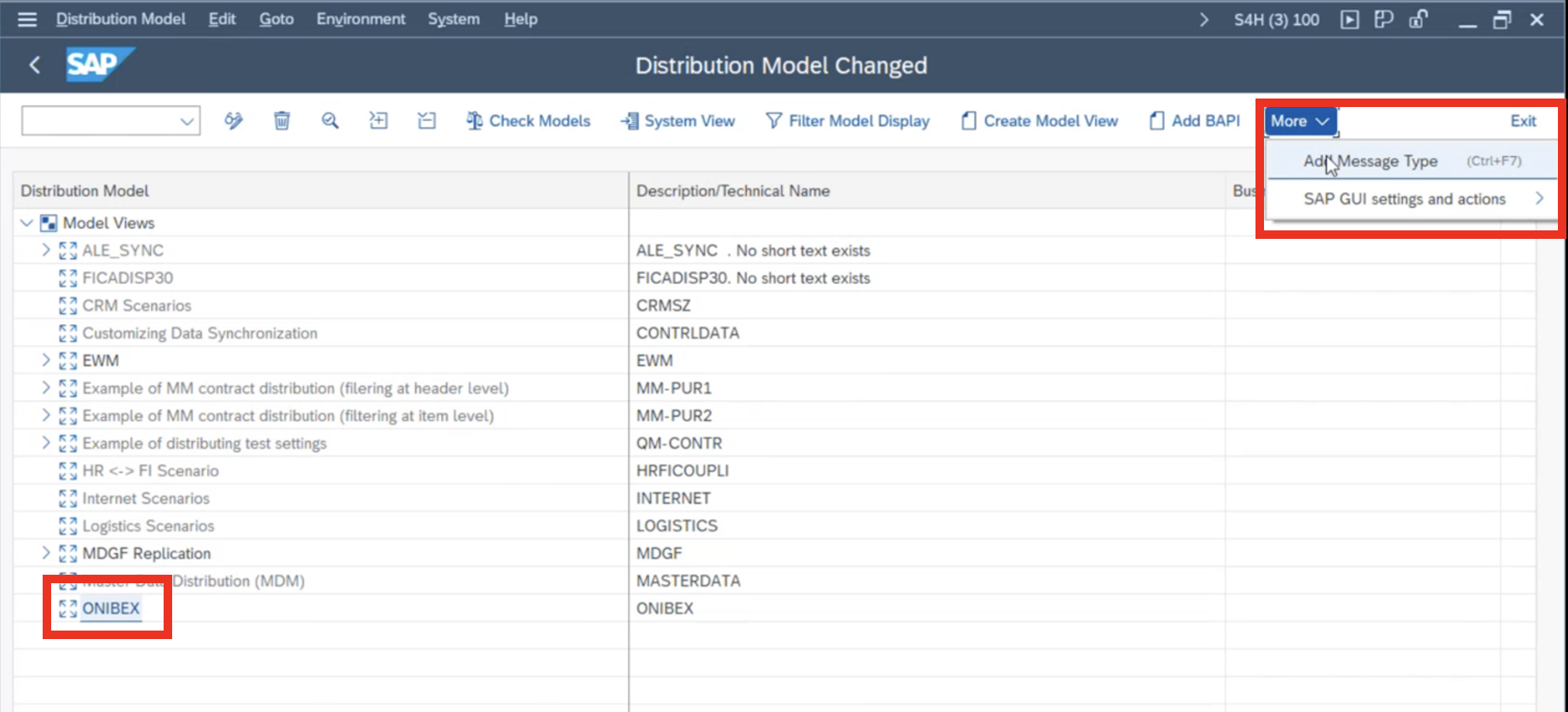Click the QM-CONTR technical name cell
This screenshot has width=1568, height=712.
pyautogui.click(x=679, y=444)
